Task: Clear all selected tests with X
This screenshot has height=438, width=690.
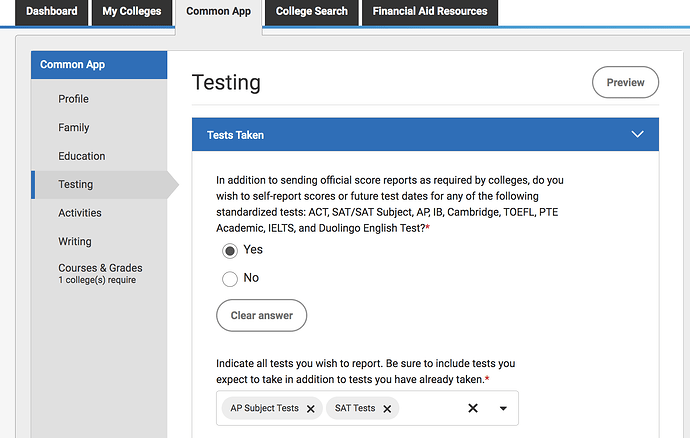Action: (473, 408)
